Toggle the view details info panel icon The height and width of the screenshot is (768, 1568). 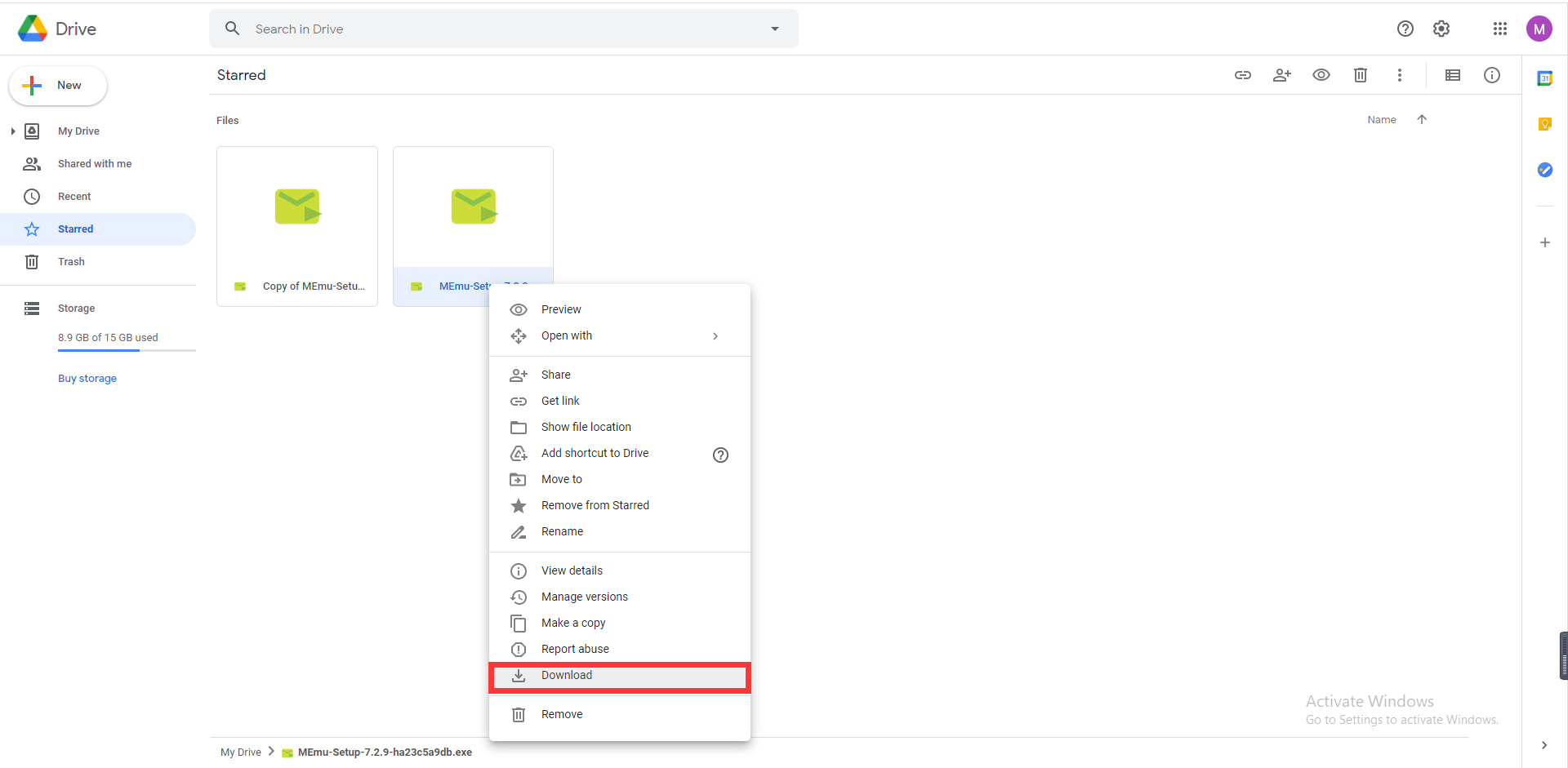pos(1491,75)
